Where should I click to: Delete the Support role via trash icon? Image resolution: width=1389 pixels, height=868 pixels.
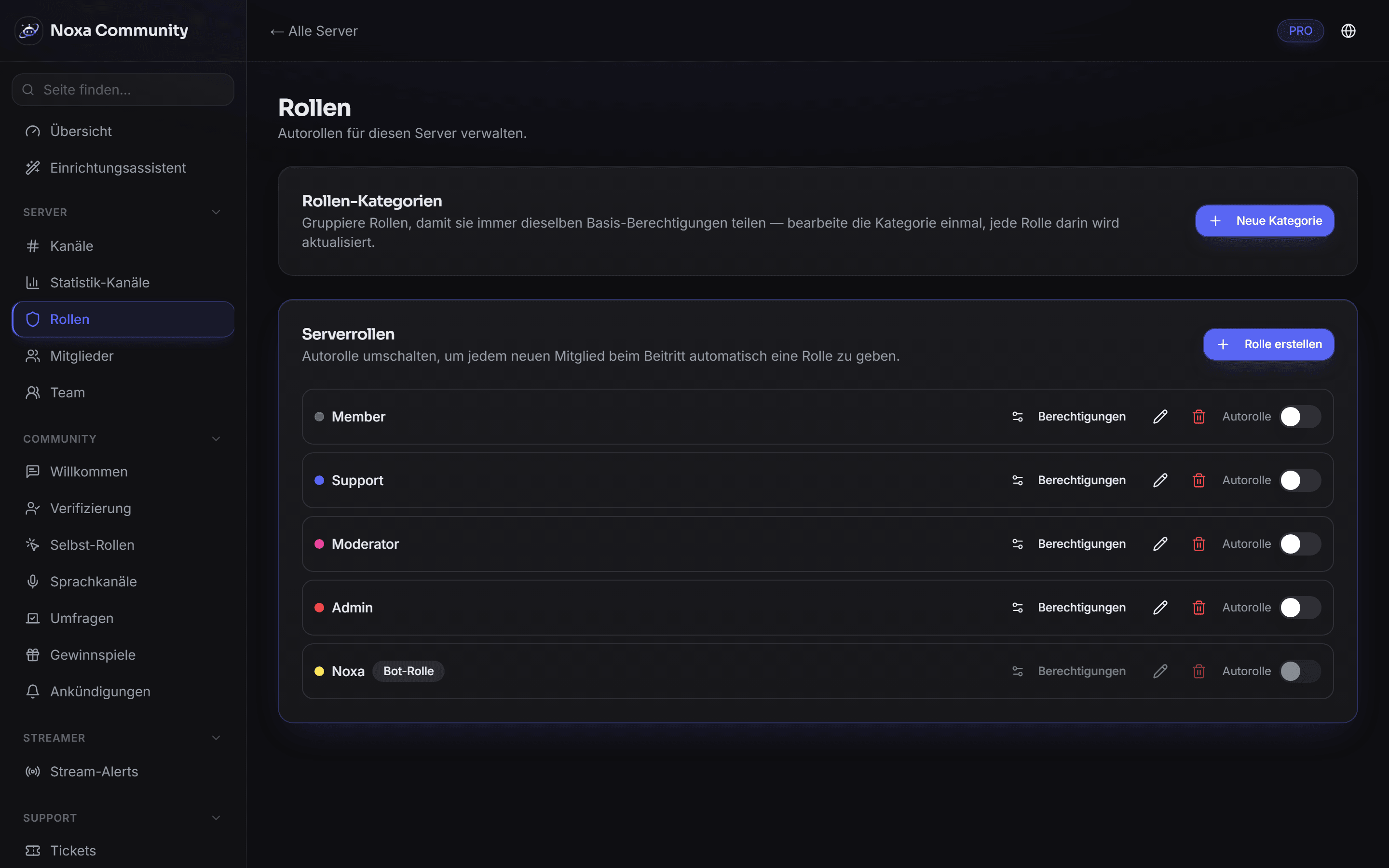click(1198, 480)
